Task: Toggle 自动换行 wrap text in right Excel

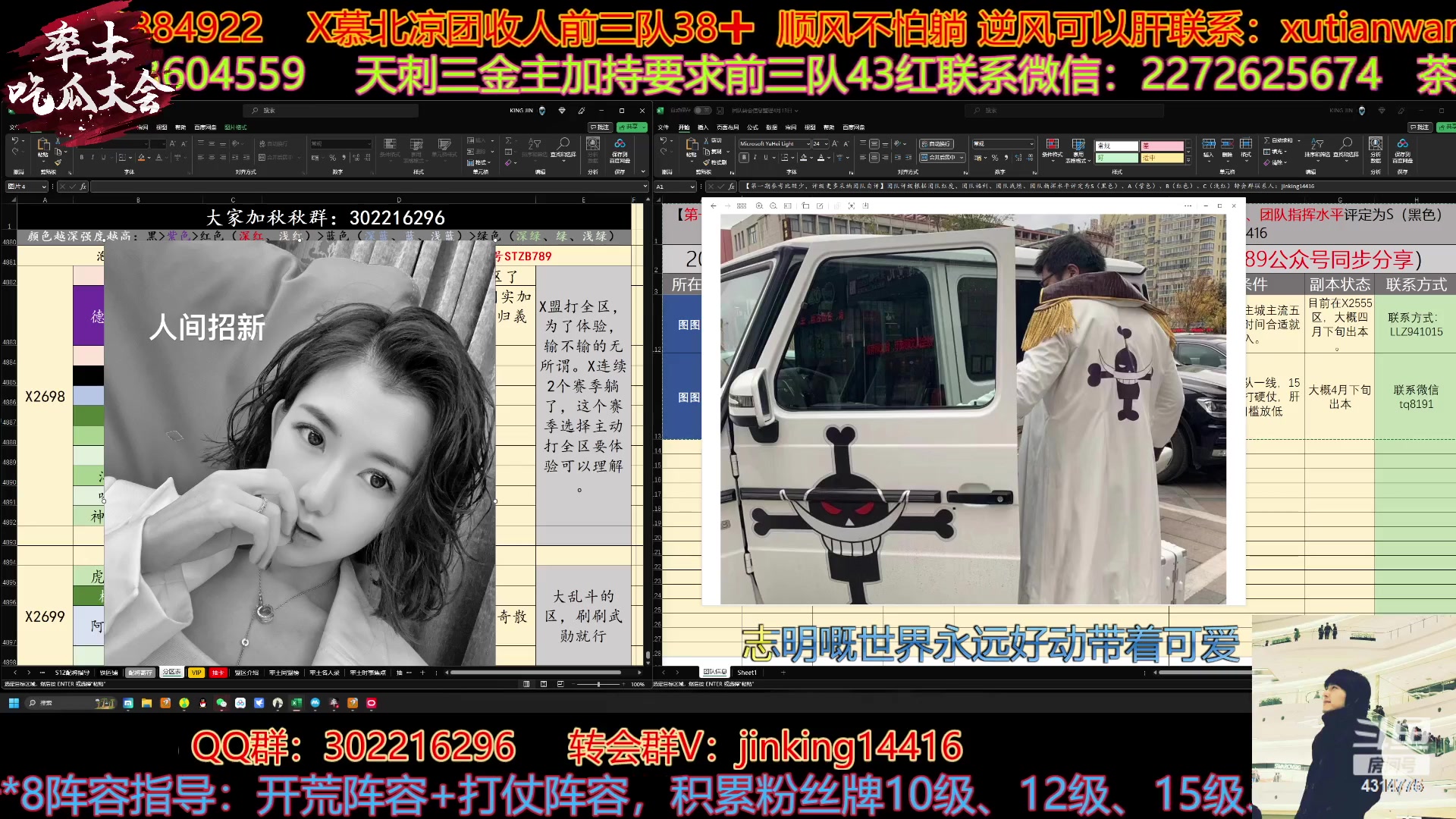Action: tap(937, 143)
